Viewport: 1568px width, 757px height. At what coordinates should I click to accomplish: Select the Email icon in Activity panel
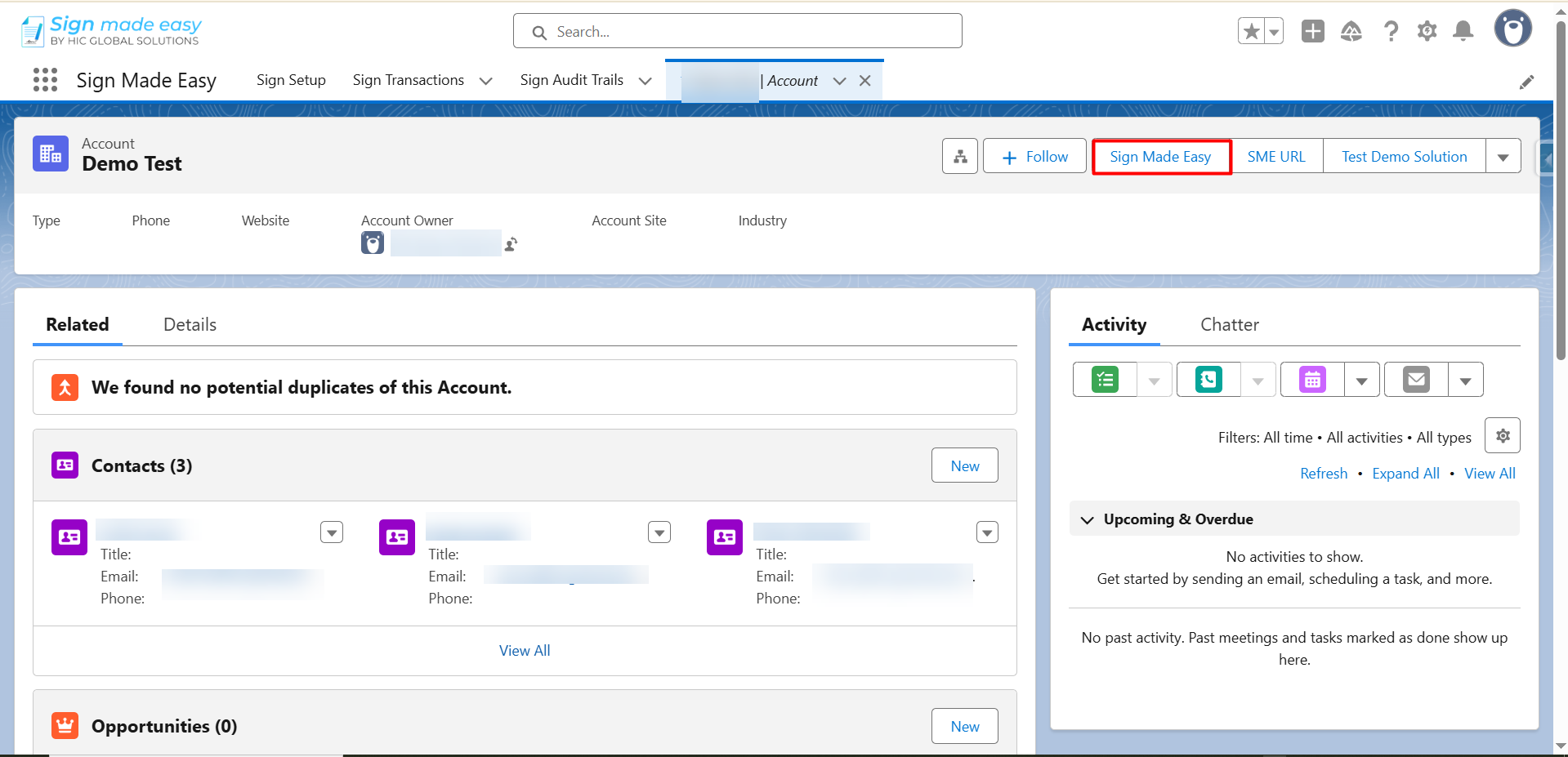1414,379
